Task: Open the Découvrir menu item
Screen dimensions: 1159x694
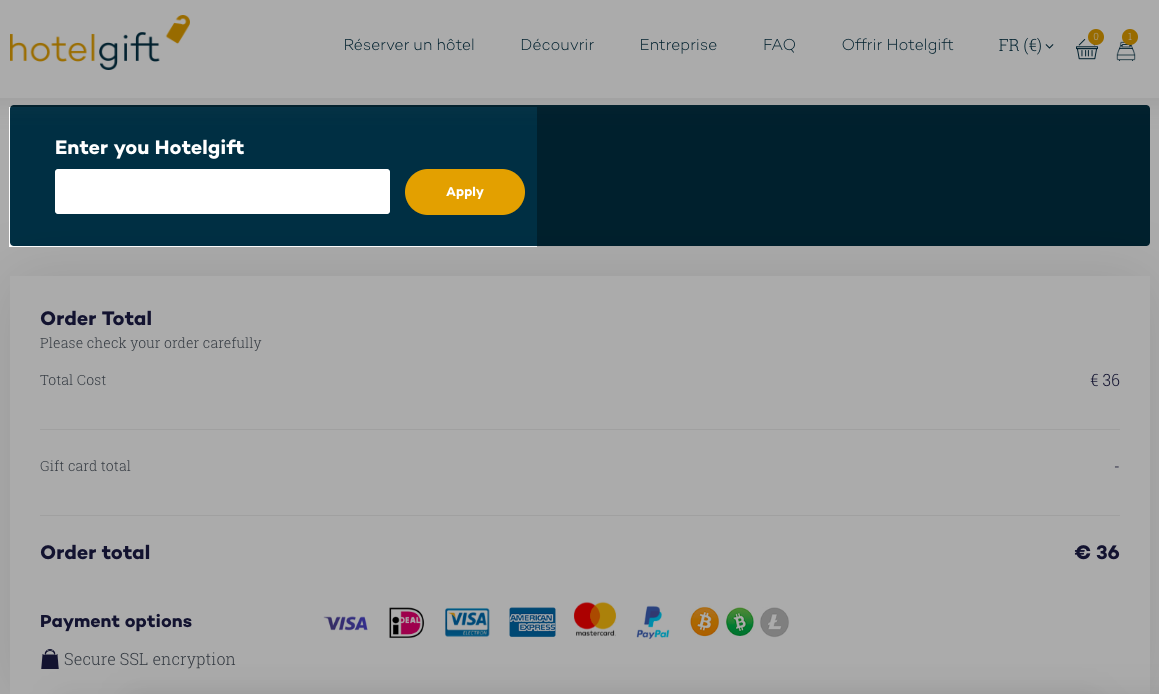Action: 557,45
